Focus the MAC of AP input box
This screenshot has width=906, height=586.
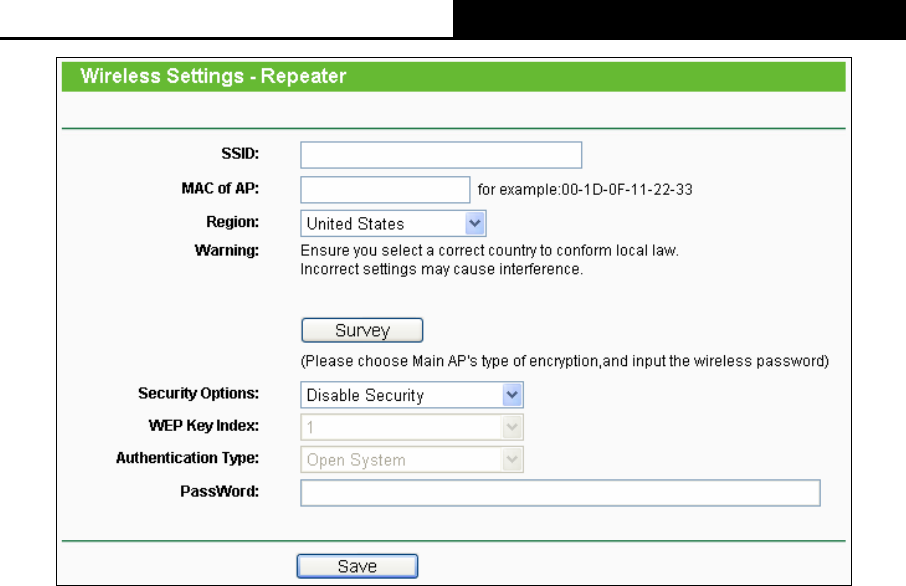[385, 190]
